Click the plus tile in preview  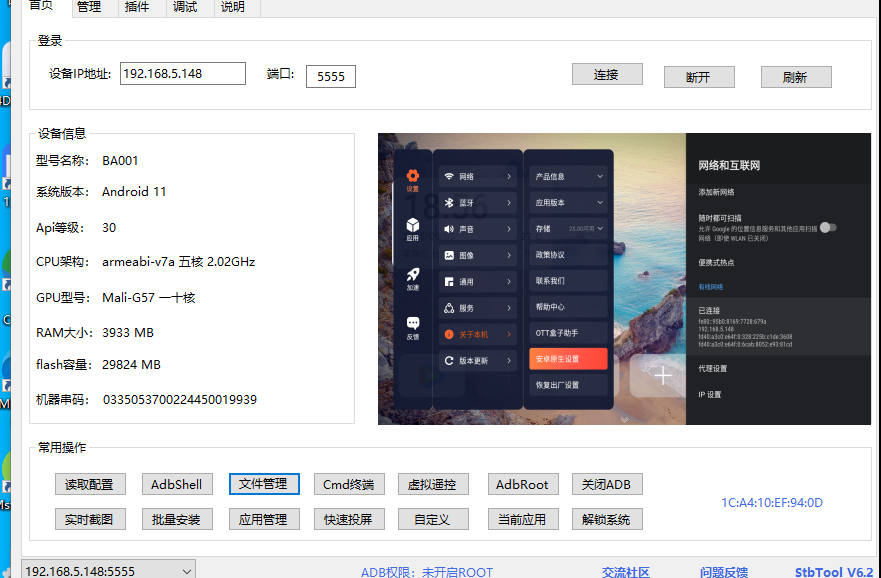tap(663, 376)
